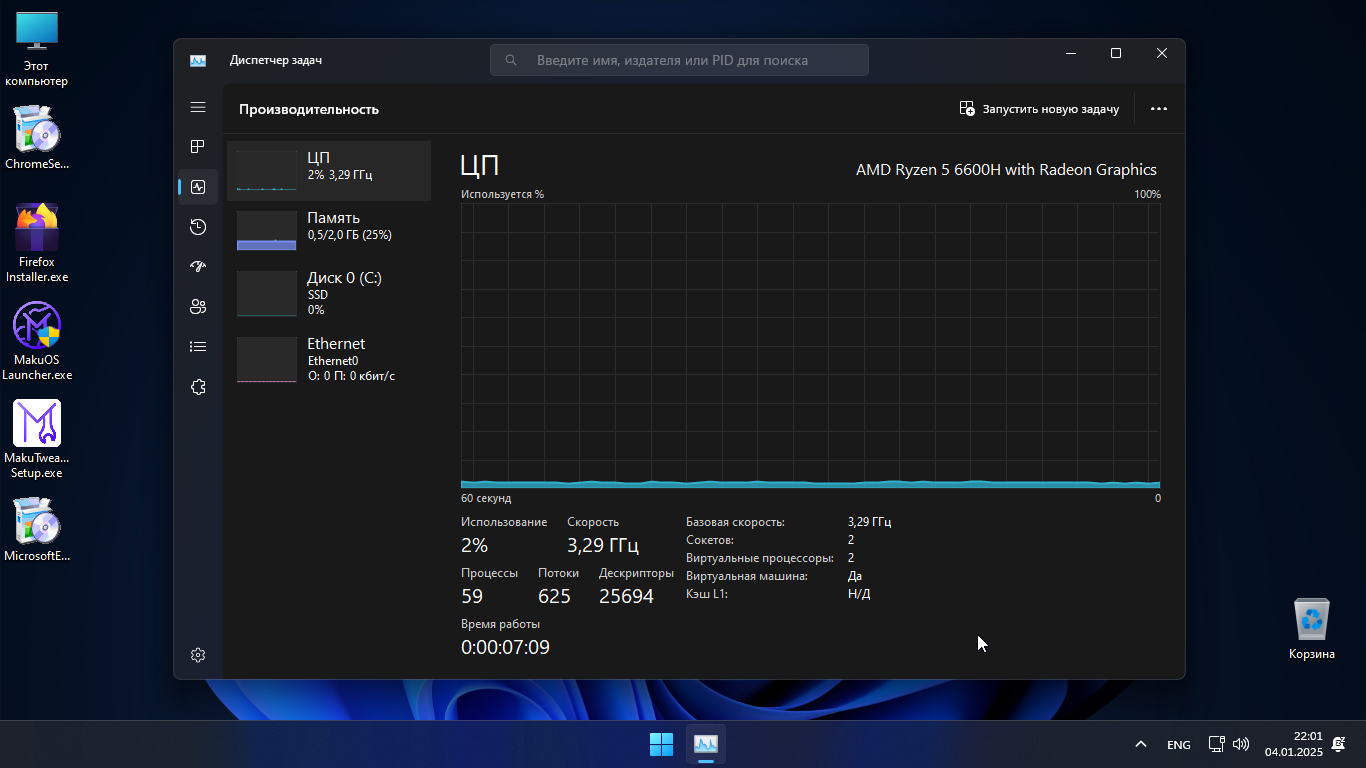Click the Ethernet mini graph thumbnail
This screenshot has height=768, width=1366.
(267, 359)
